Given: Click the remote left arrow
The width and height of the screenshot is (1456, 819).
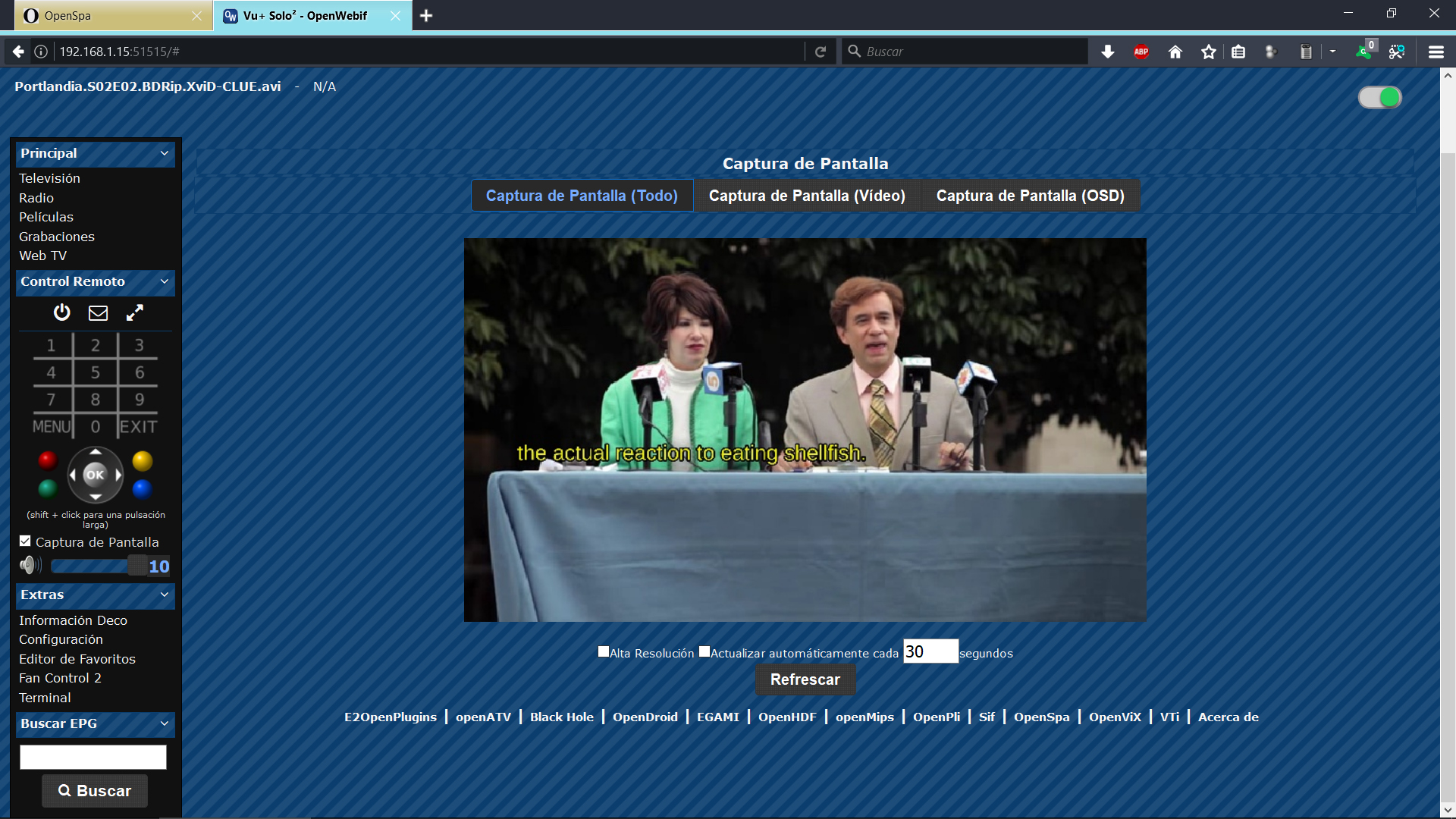Looking at the screenshot, I should click(73, 475).
